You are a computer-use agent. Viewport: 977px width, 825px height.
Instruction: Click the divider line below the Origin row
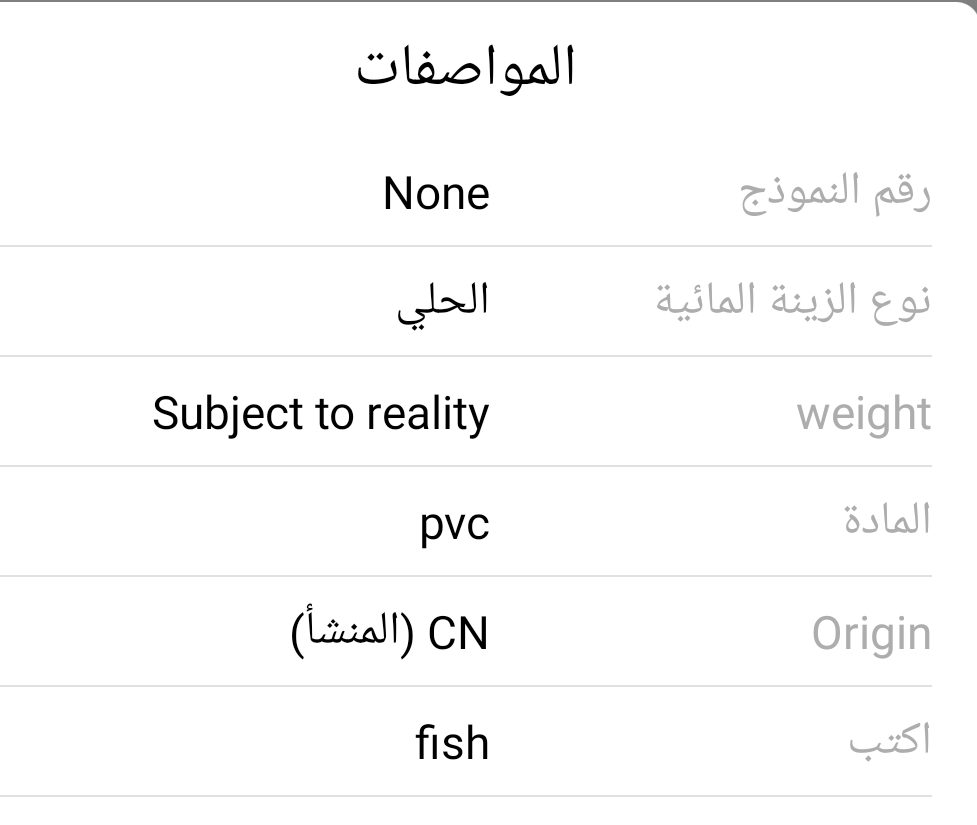[x=466, y=686]
